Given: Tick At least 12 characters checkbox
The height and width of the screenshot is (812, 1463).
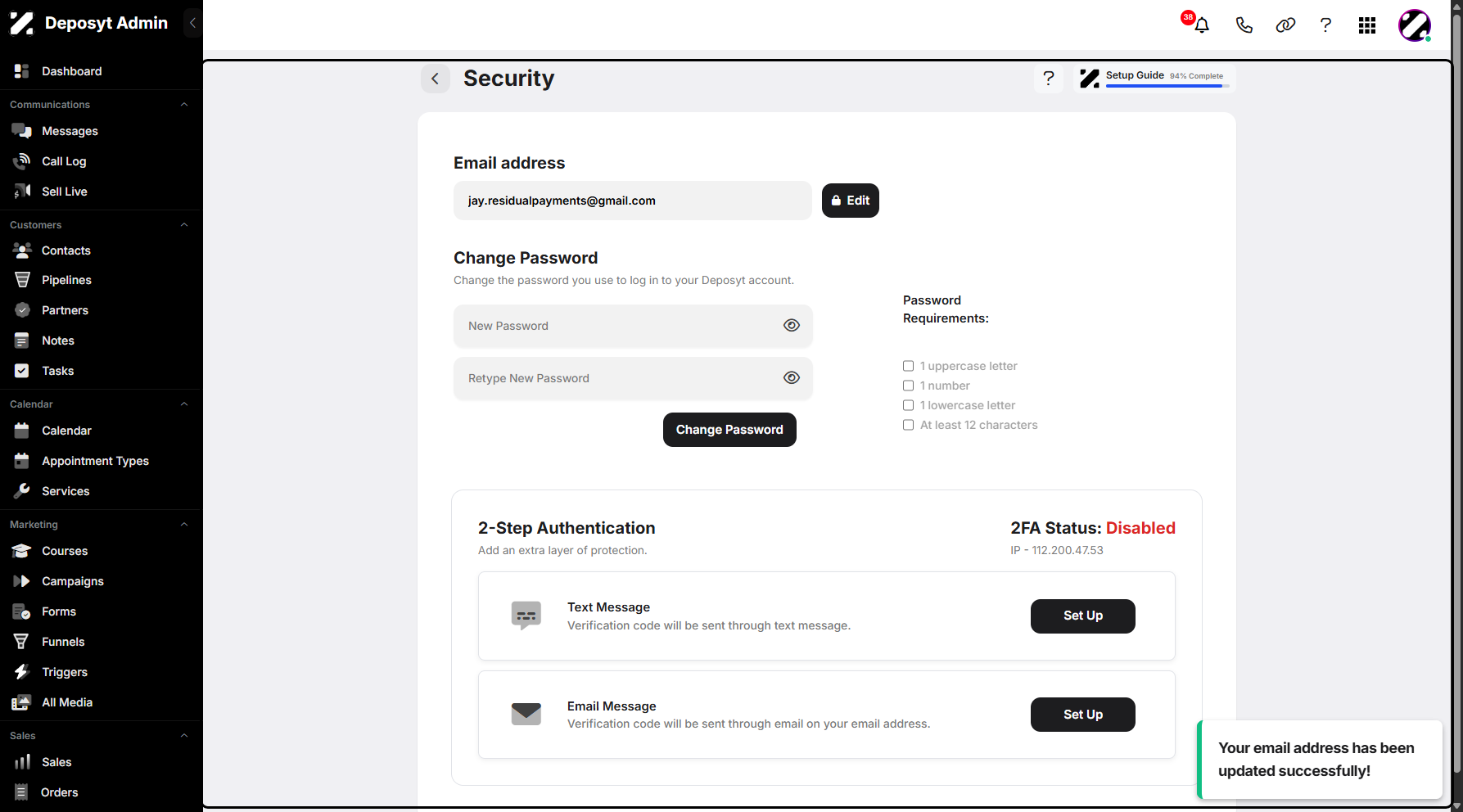Looking at the screenshot, I should 908,425.
